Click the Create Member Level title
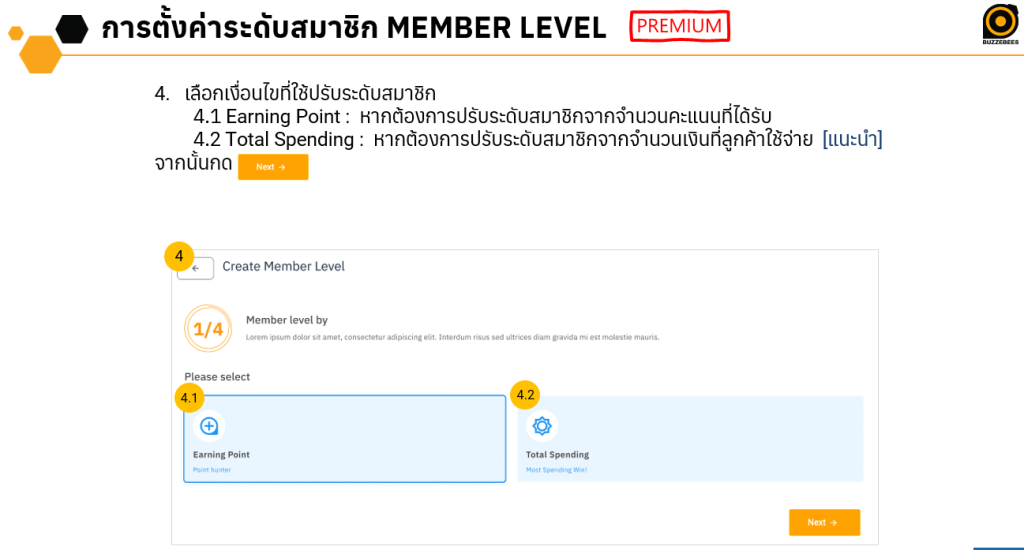 pos(283,267)
